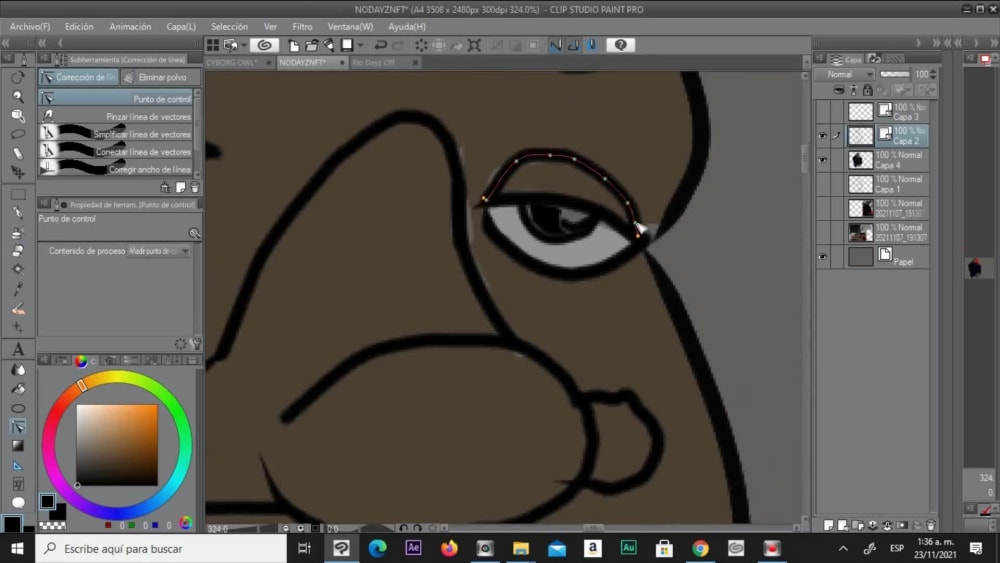Open the Help question mark icon
The width and height of the screenshot is (1000, 563).
pos(621,45)
